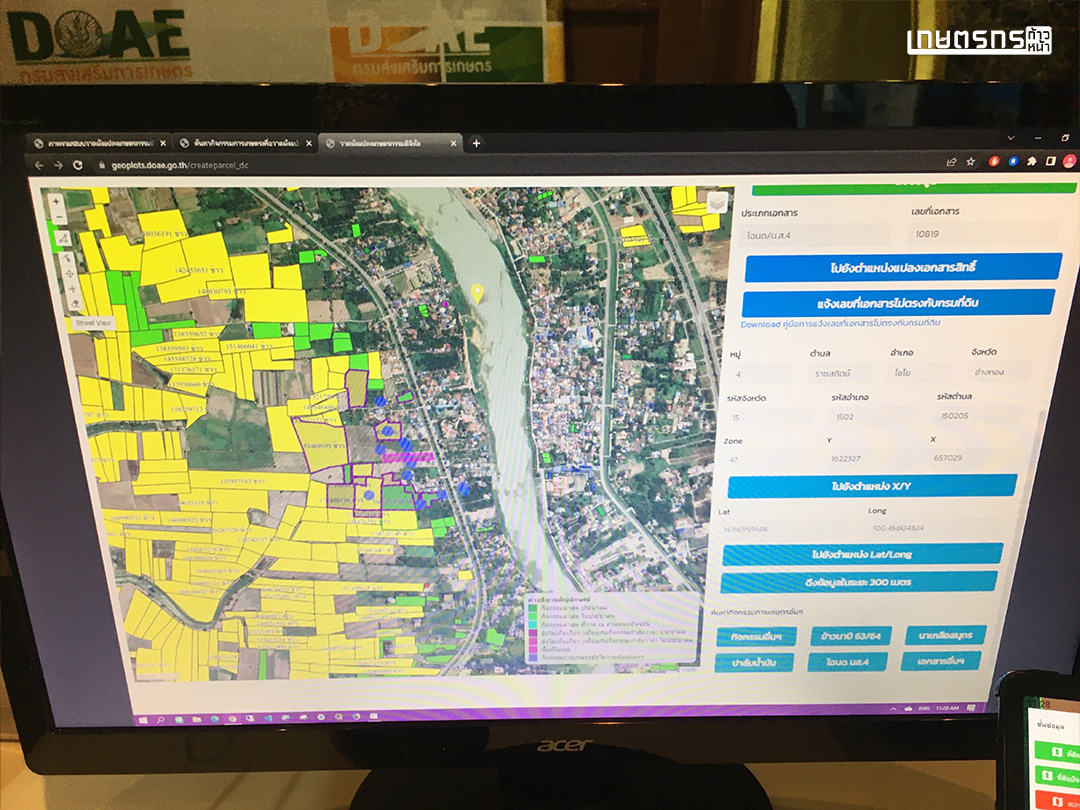Show hidden system tray icons

[x=893, y=709]
